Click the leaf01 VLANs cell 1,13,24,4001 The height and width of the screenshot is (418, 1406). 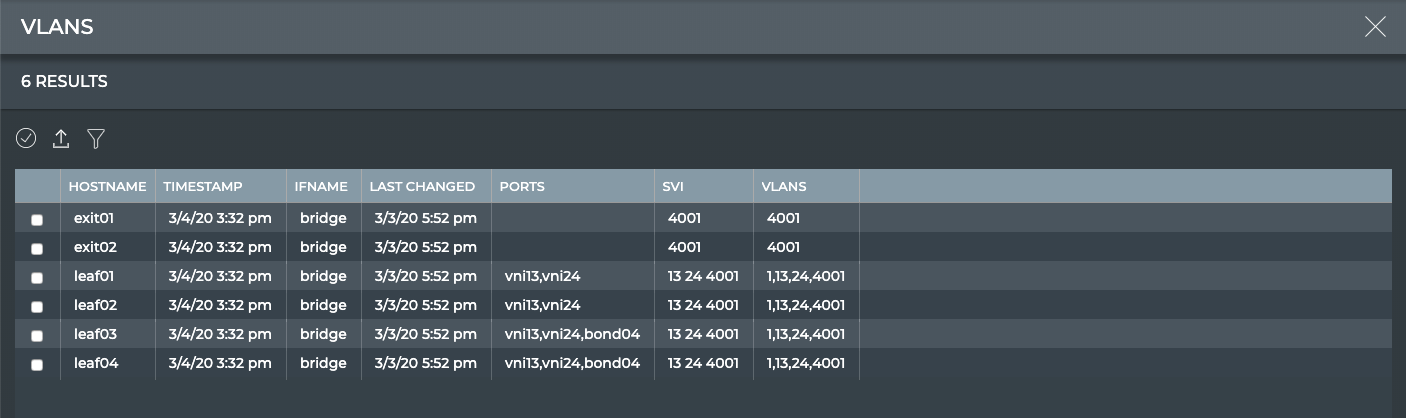(x=806, y=276)
